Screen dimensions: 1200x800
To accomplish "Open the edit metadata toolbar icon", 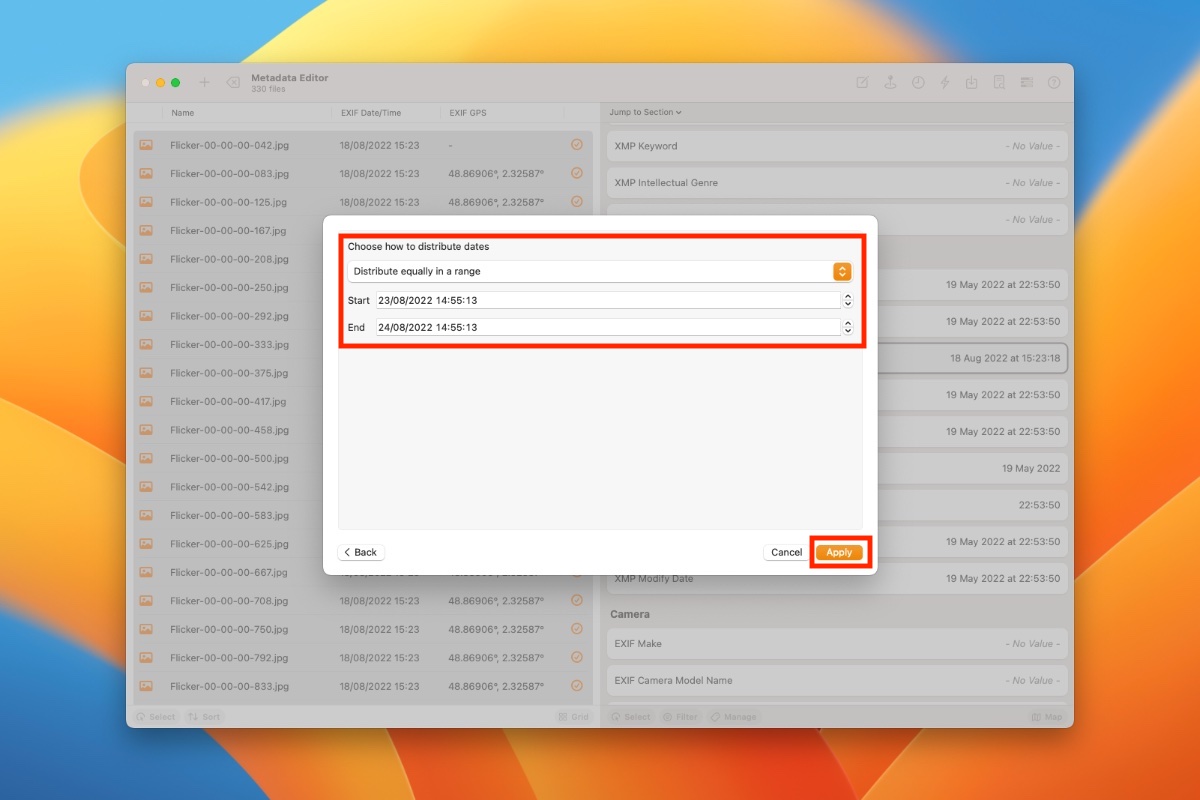I will [862, 83].
